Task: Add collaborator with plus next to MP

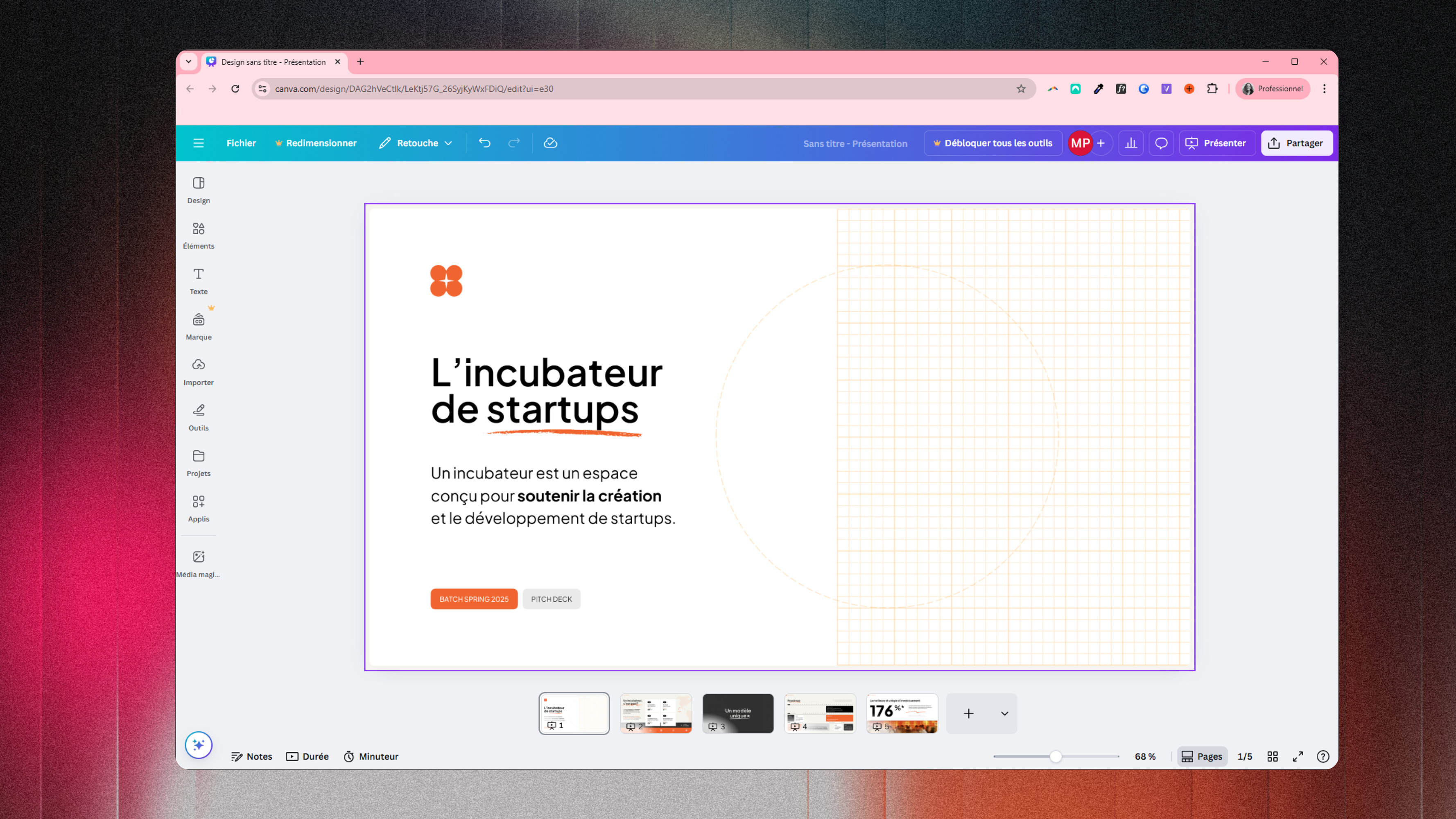Action: (1101, 143)
